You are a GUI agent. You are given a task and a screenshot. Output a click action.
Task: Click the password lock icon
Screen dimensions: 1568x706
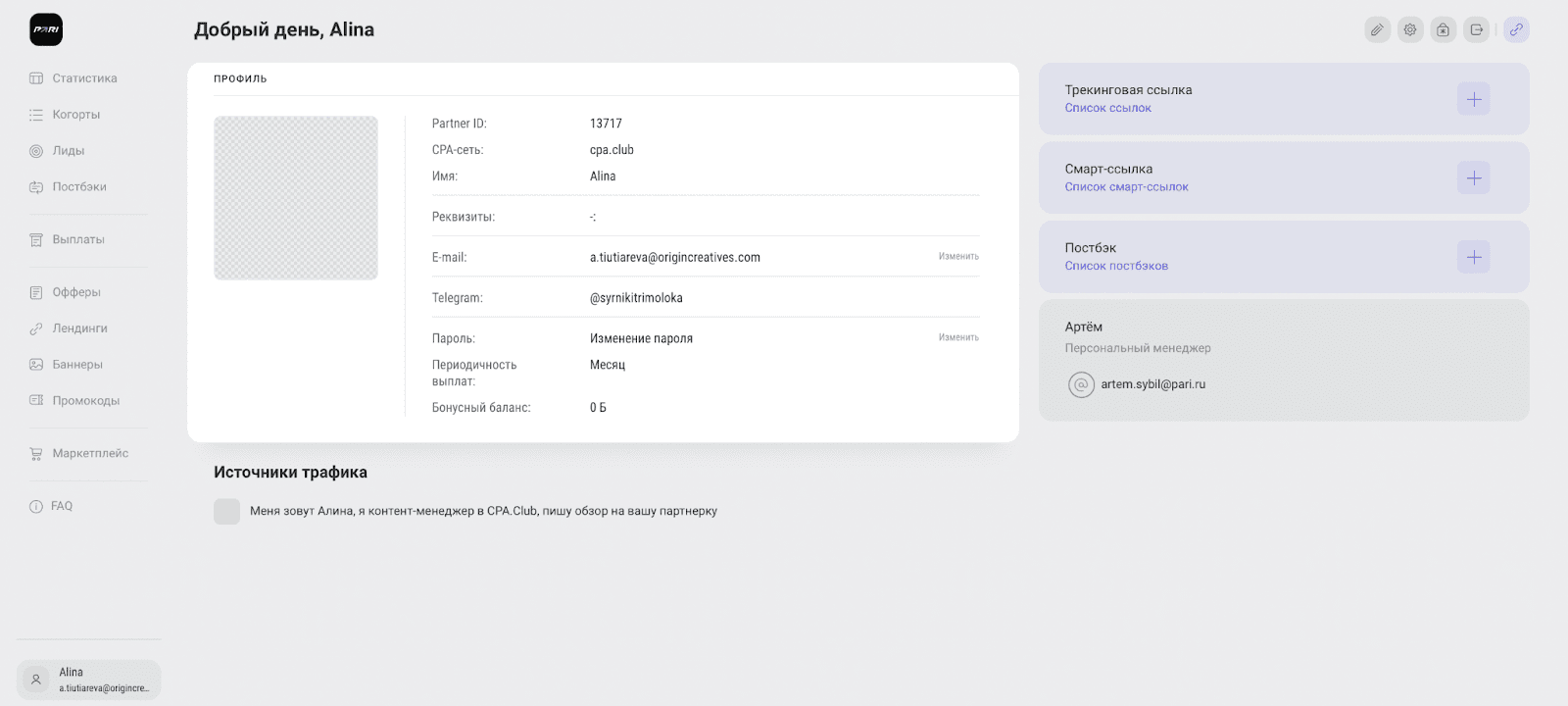point(1444,29)
